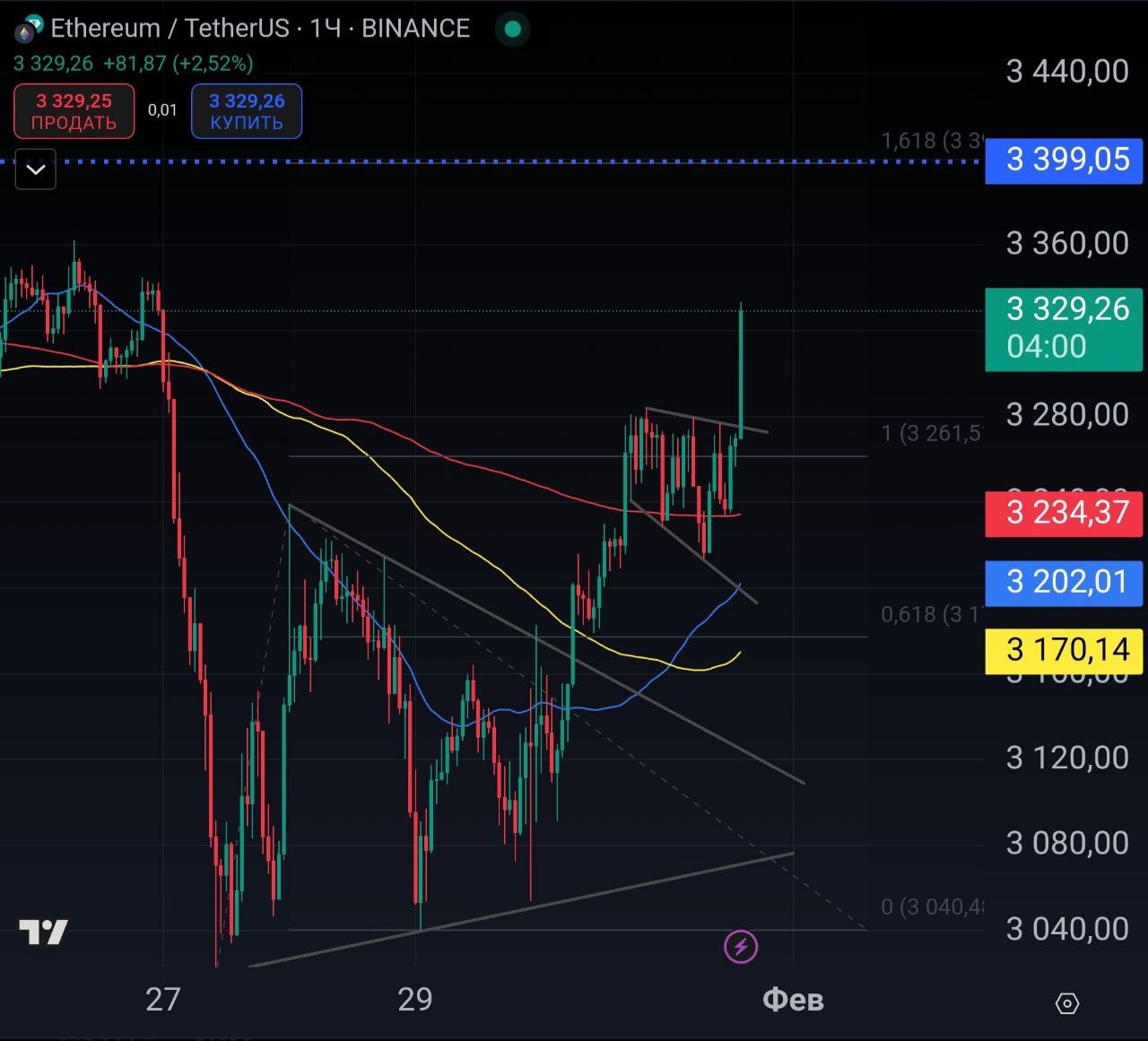The height and width of the screenshot is (1041, 1148).
Task: Click the 3 280,00 price axis label
Action: point(1067,414)
